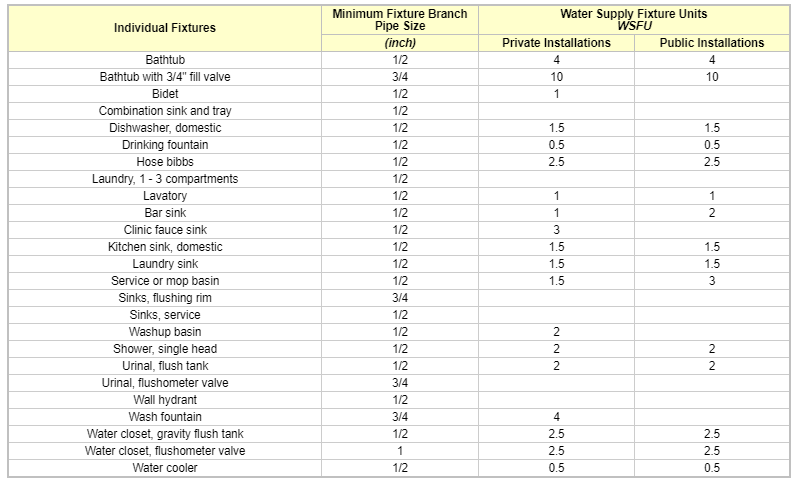
Task: Click the "Public Installations" subheader
Action: [x=712, y=43]
